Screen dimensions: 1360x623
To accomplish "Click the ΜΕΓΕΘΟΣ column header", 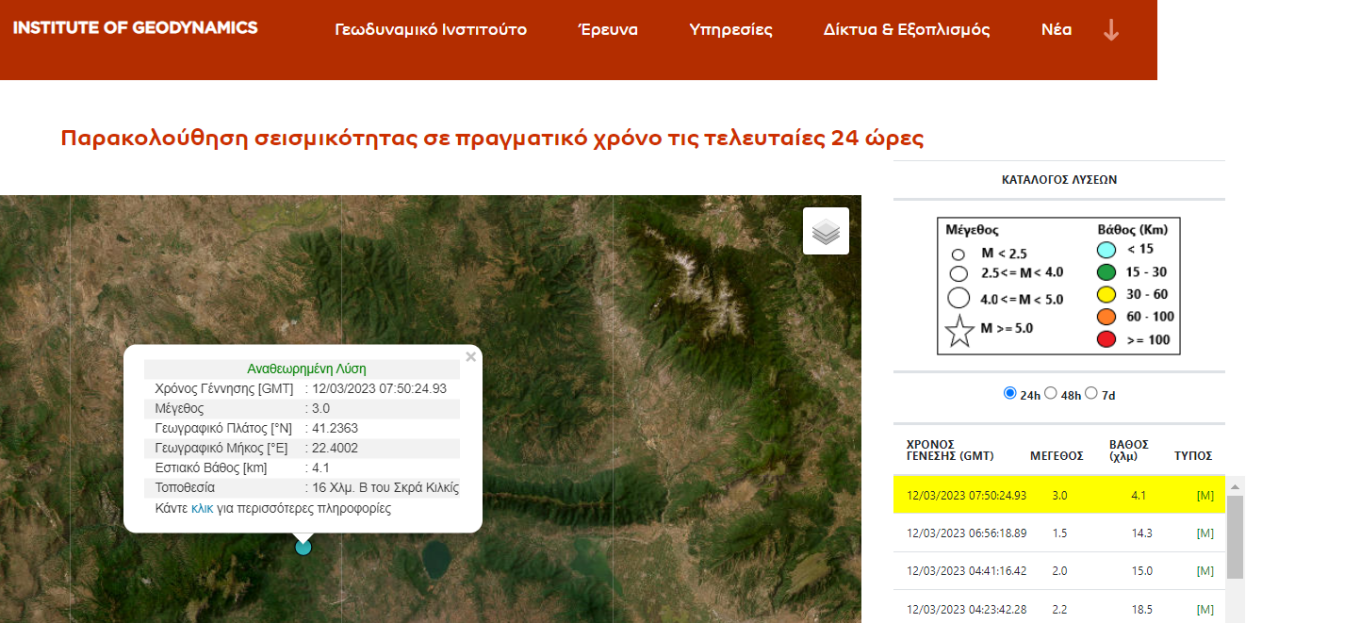I will coord(1057,456).
